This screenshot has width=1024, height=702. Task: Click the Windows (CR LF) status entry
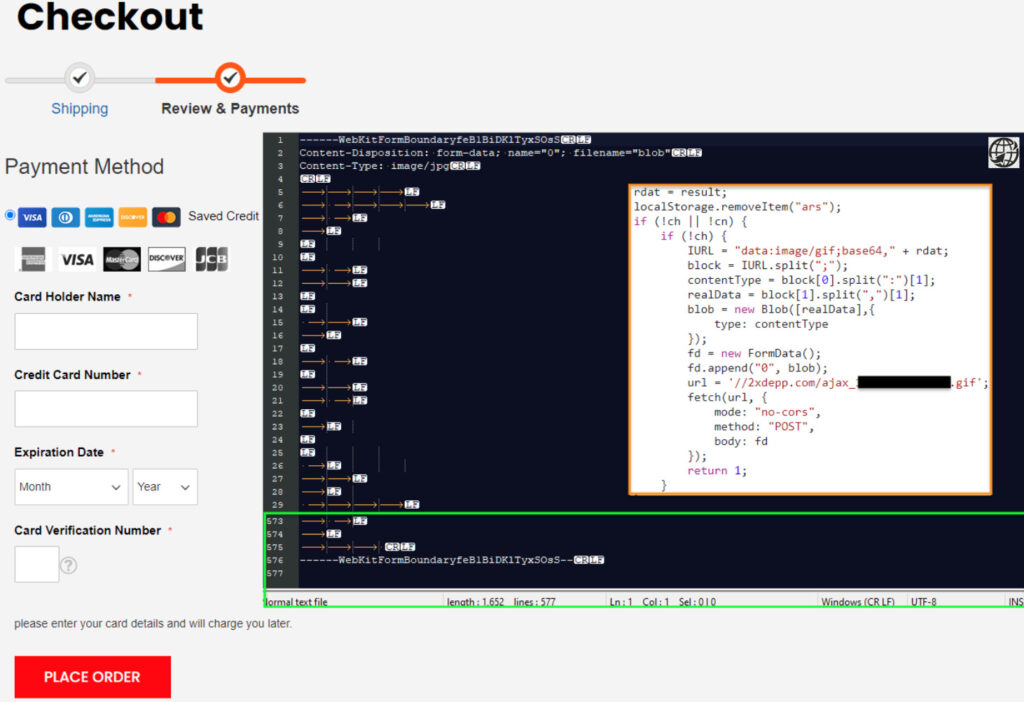pyautogui.click(x=857, y=601)
